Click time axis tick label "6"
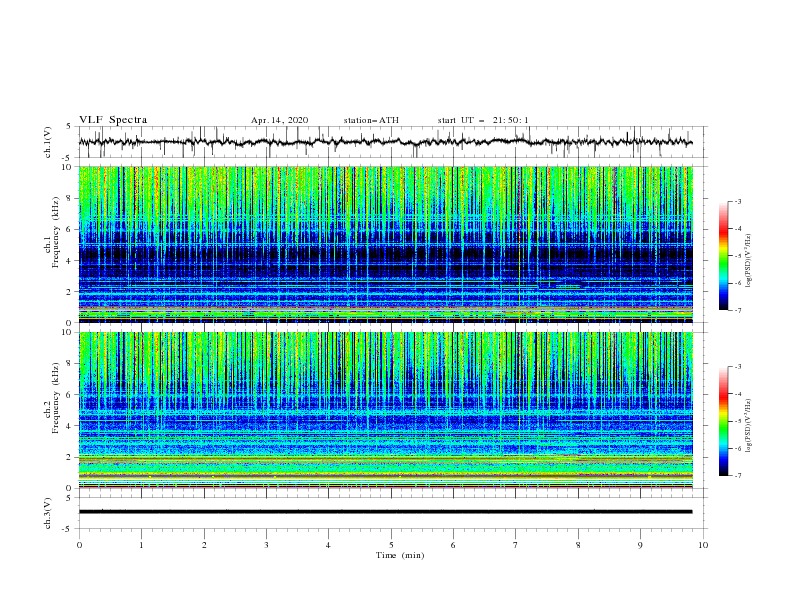The height and width of the screenshot is (612, 792). tap(453, 545)
